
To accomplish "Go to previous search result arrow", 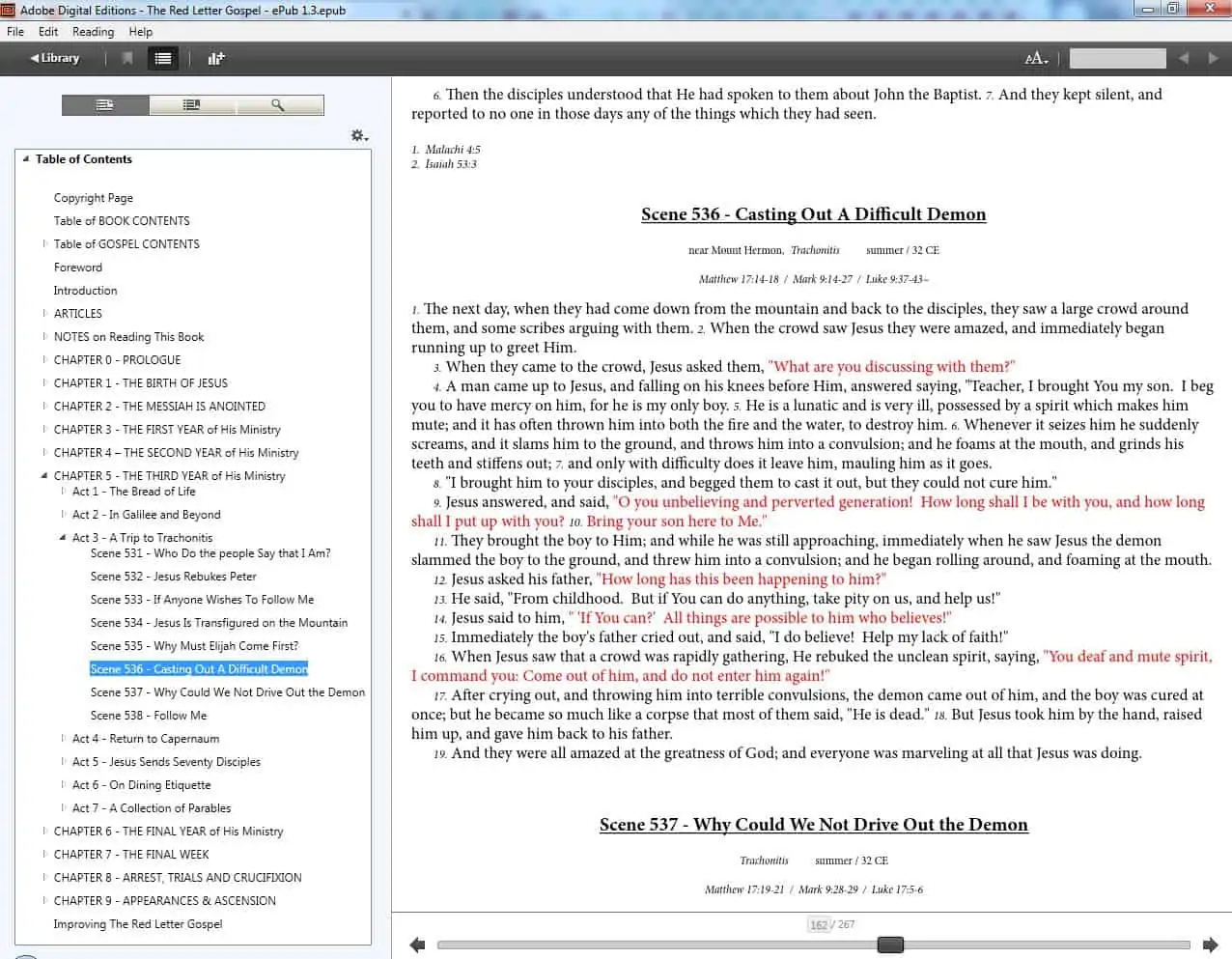I will click(x=1184, y=58).
